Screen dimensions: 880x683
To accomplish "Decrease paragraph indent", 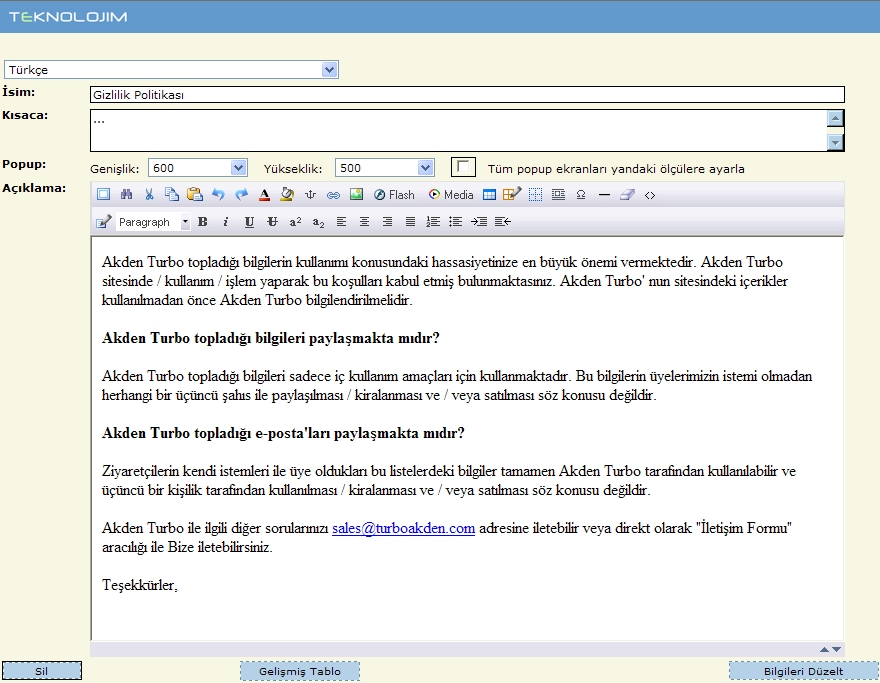I will 503,222.
